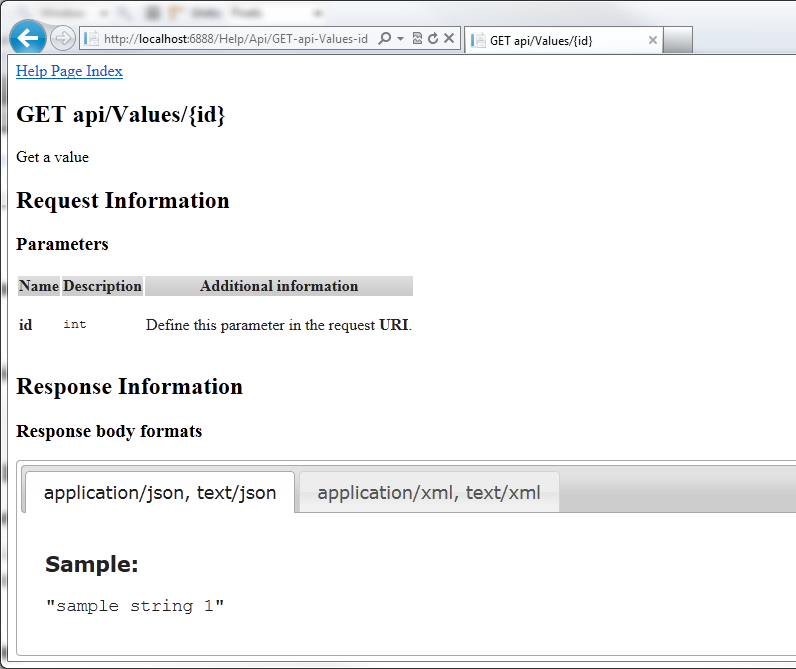The height and width of the screenshot is (669, 796).
Task: Click the id parameter name cell
Action: 25,325
